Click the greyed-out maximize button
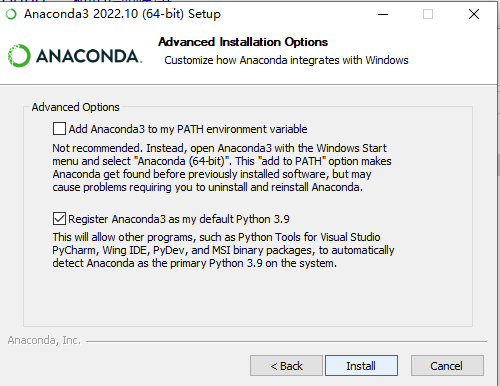This screenshot has width=500, height=386. [x=428, y=14]
